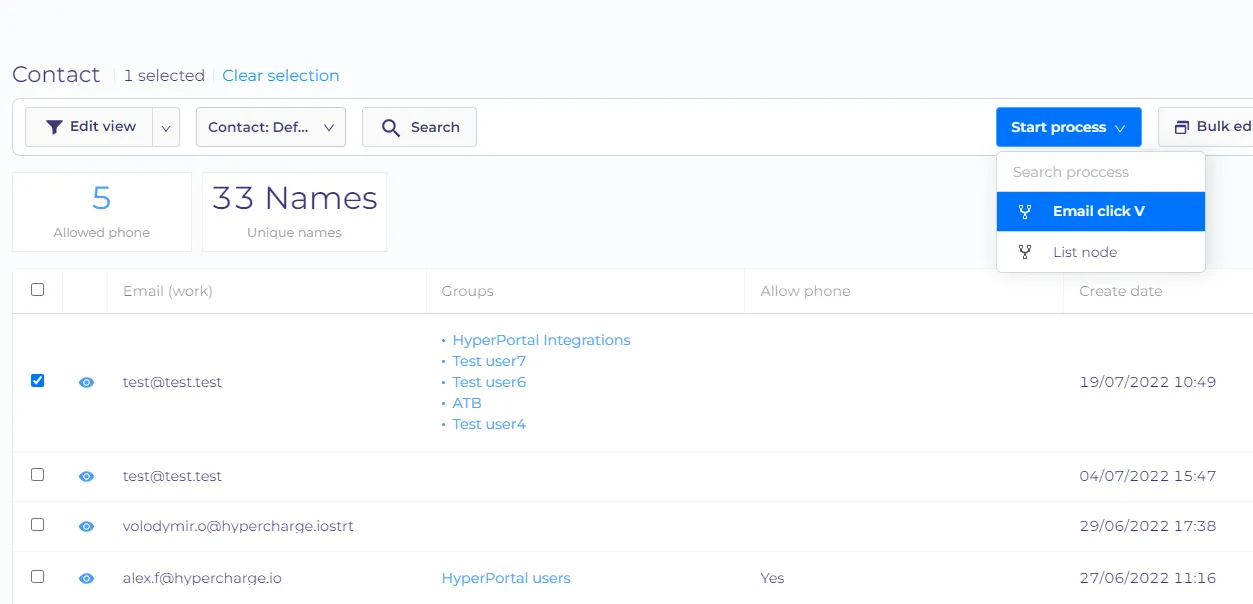Click Yes value in Allow phone column
Image resolution: width=1253 pixels, height=604 pixels.
[772, 578]
